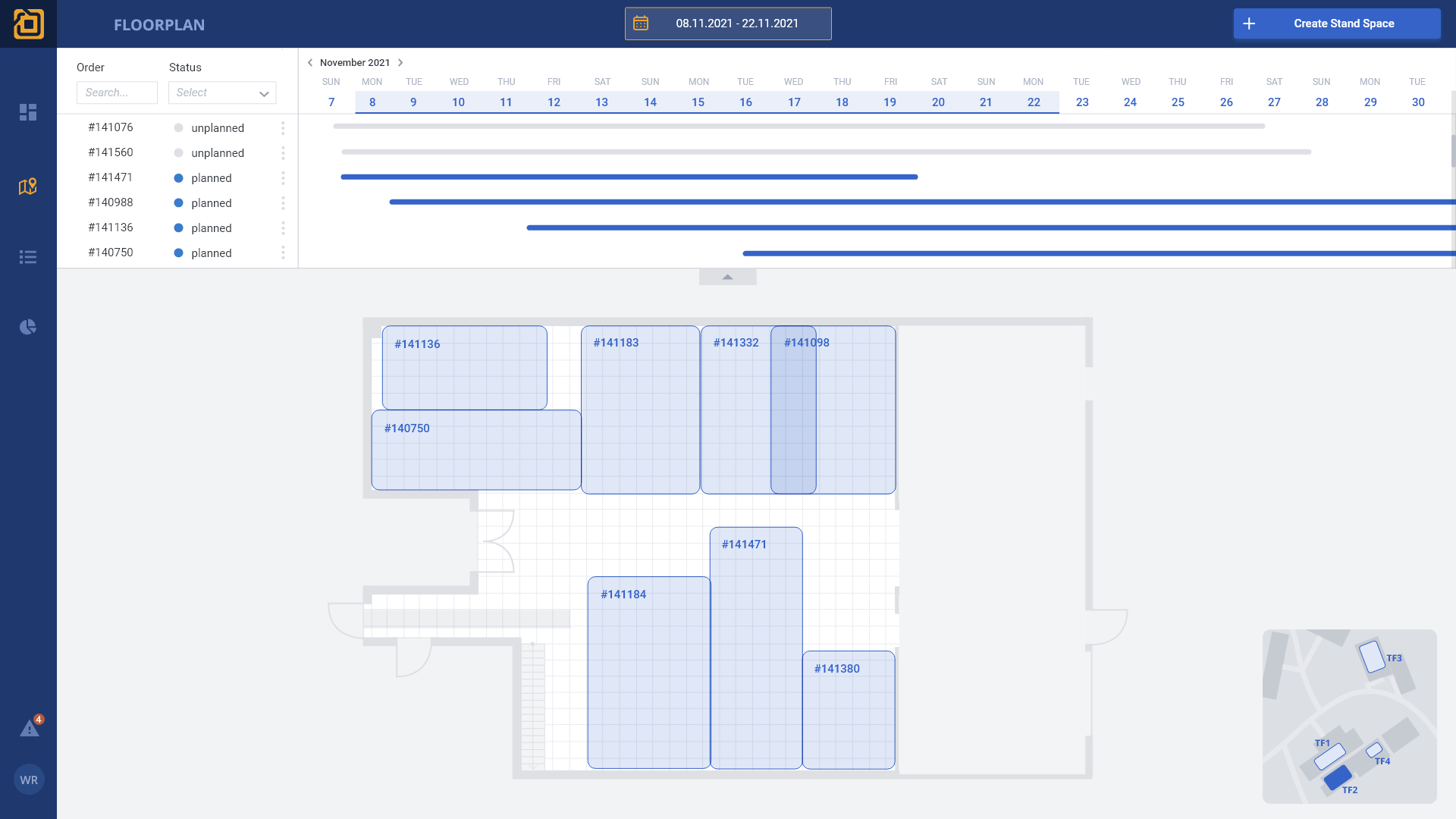Select the TF3 hall on the minimap

tap(1372, 657)
